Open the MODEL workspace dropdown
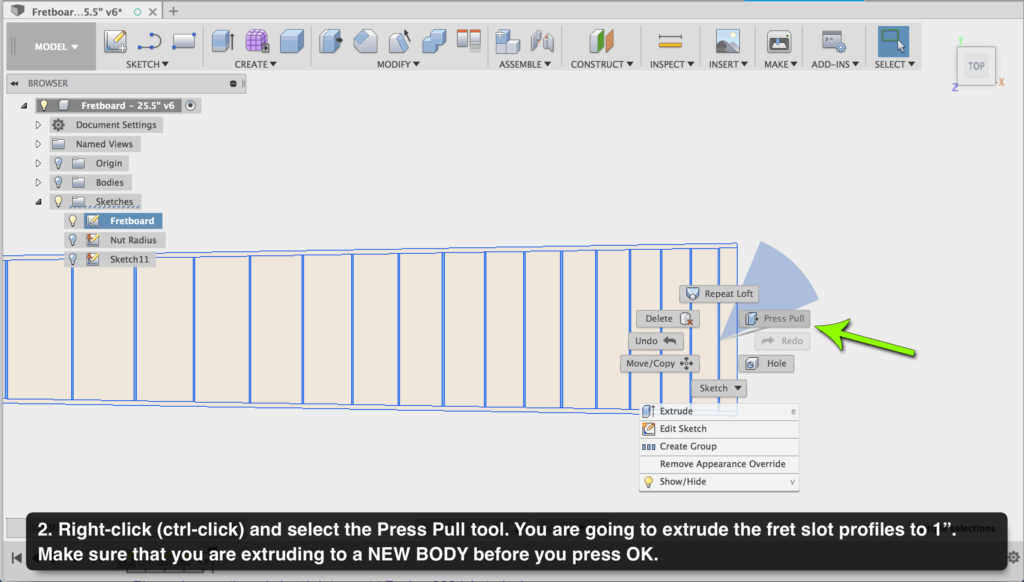 click(56, 47)
